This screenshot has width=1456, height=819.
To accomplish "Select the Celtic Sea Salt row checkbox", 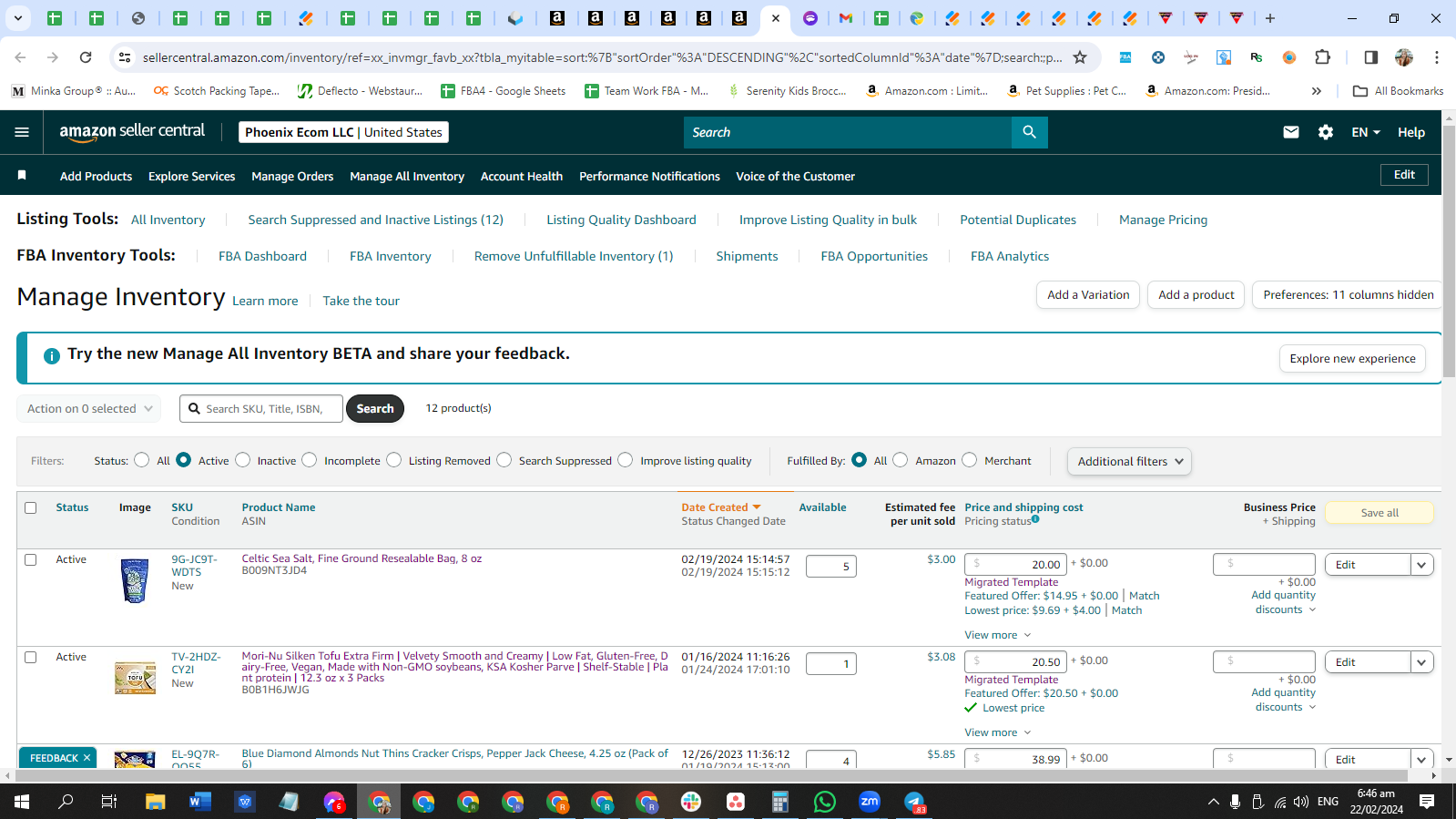I will (x=31, y=559).
